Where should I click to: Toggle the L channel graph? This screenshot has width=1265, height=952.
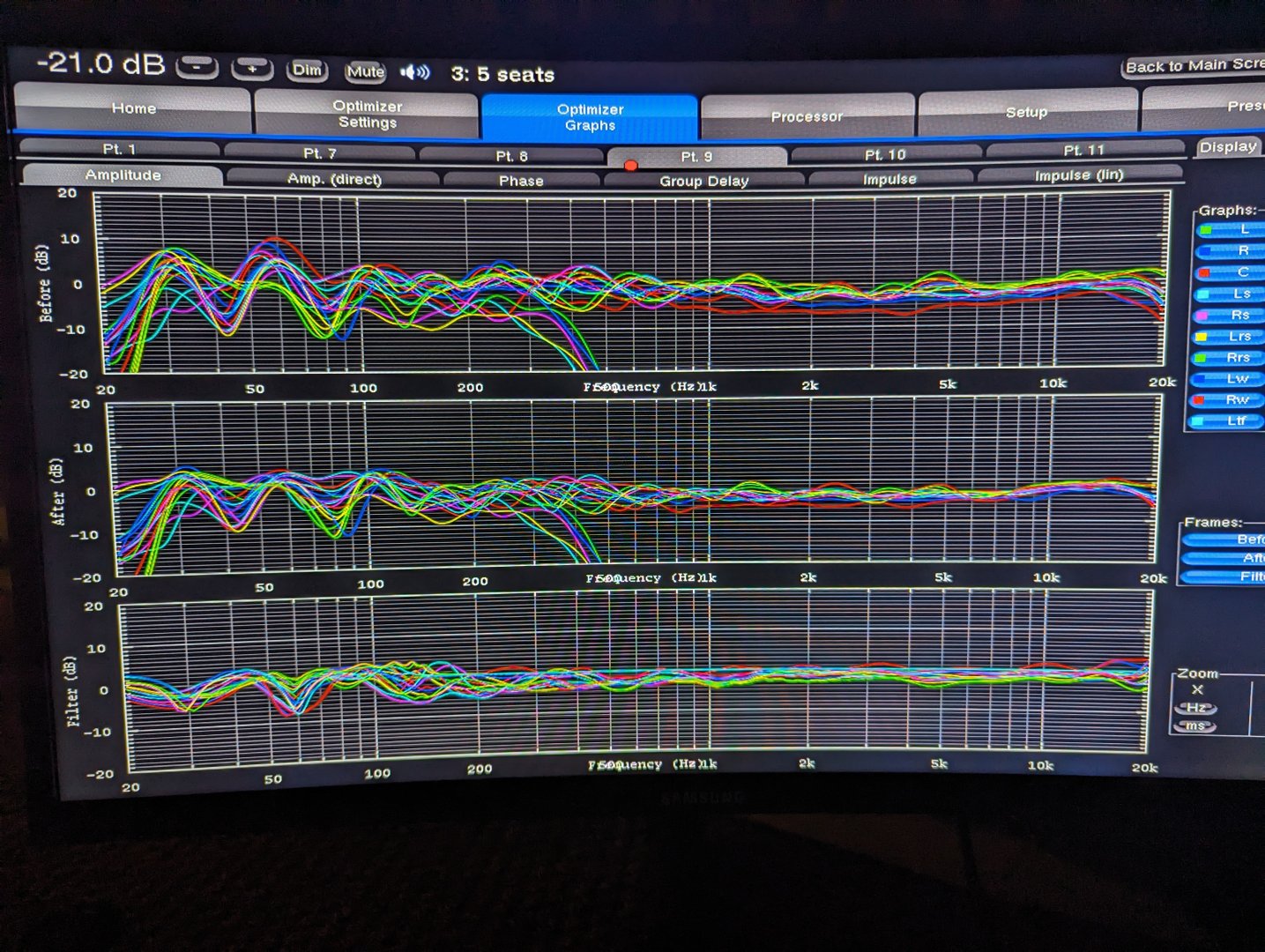point(1231,230)
